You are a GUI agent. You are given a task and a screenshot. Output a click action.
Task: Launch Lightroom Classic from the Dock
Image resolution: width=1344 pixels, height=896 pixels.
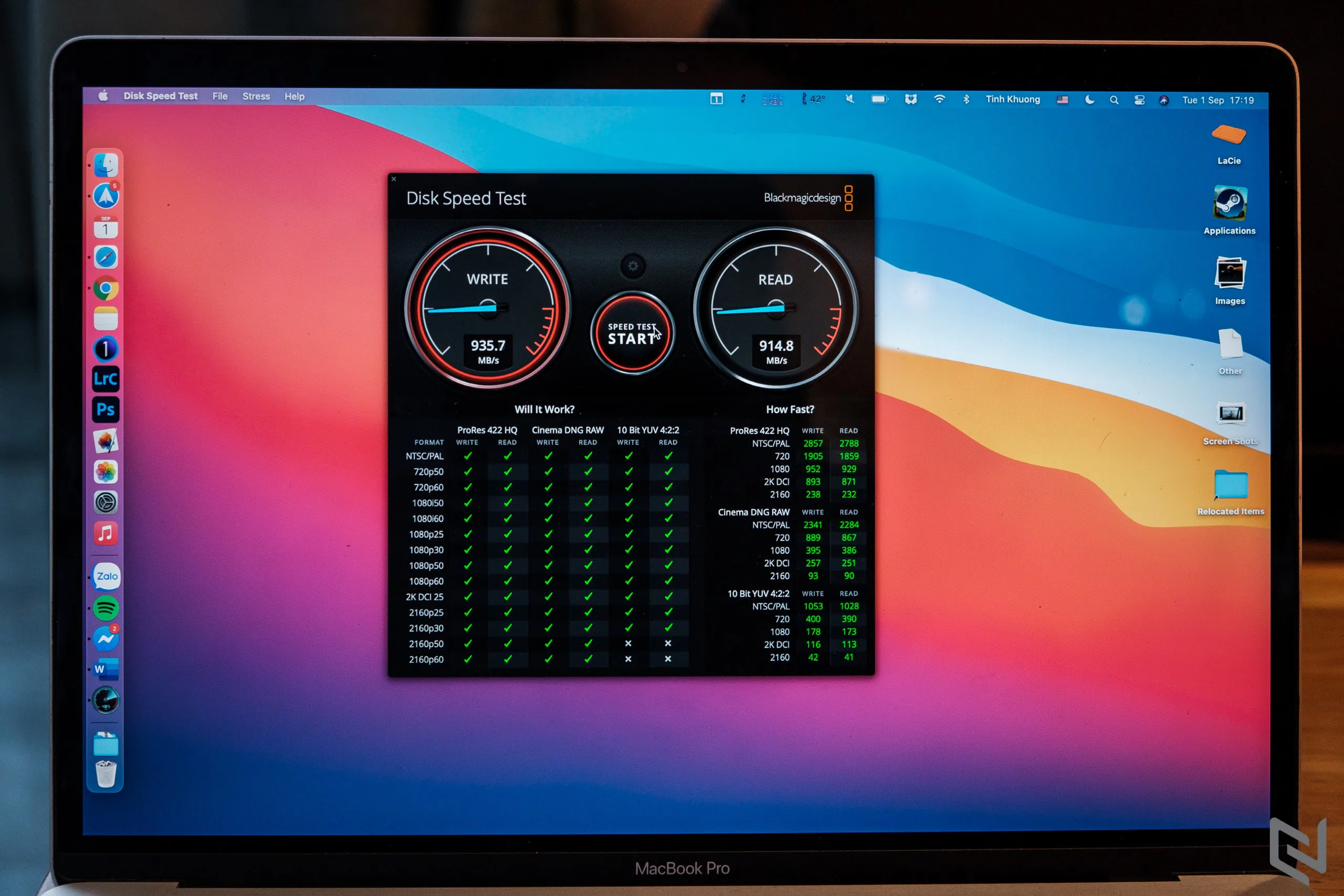[106, 380]
